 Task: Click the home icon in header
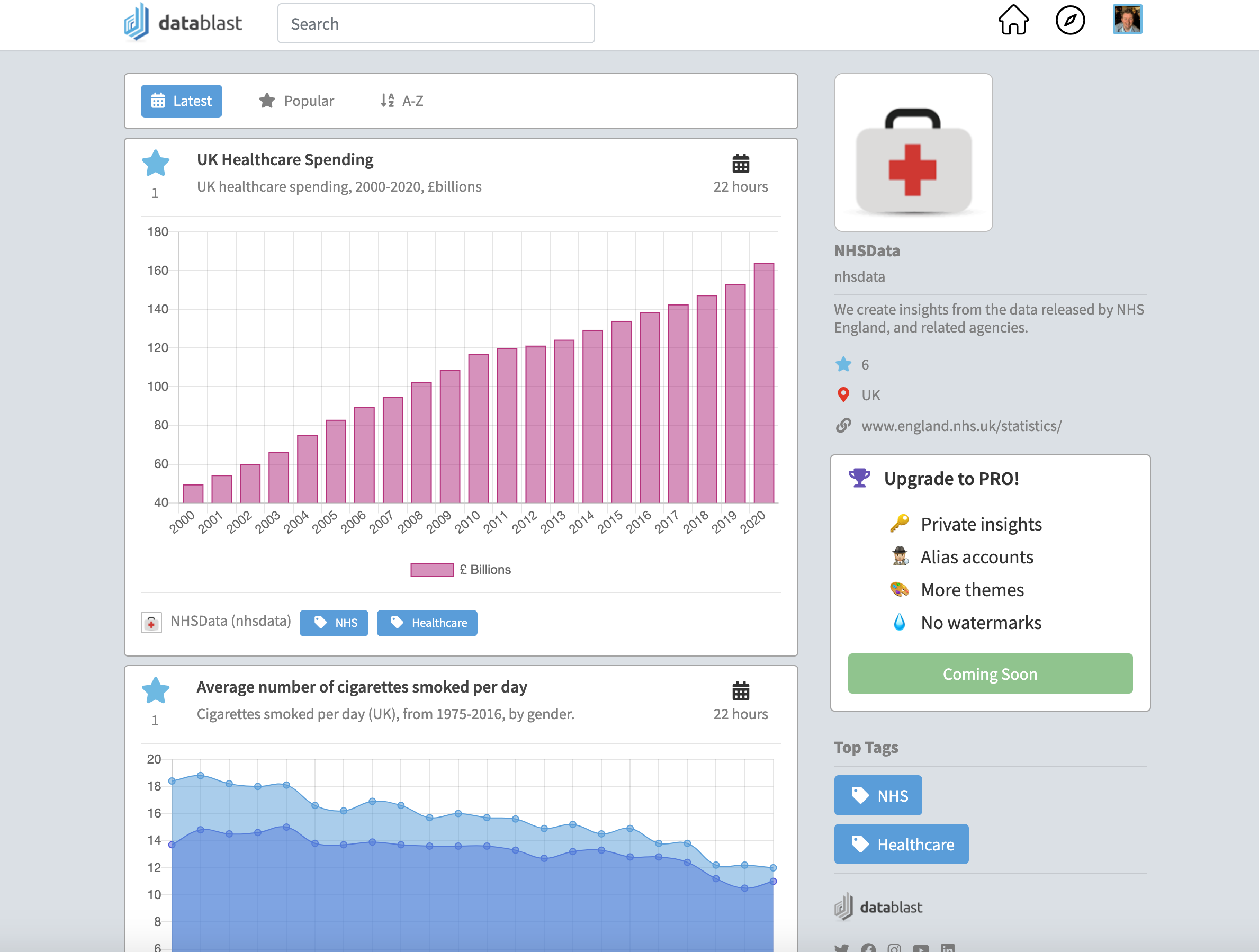(1013, 21)
